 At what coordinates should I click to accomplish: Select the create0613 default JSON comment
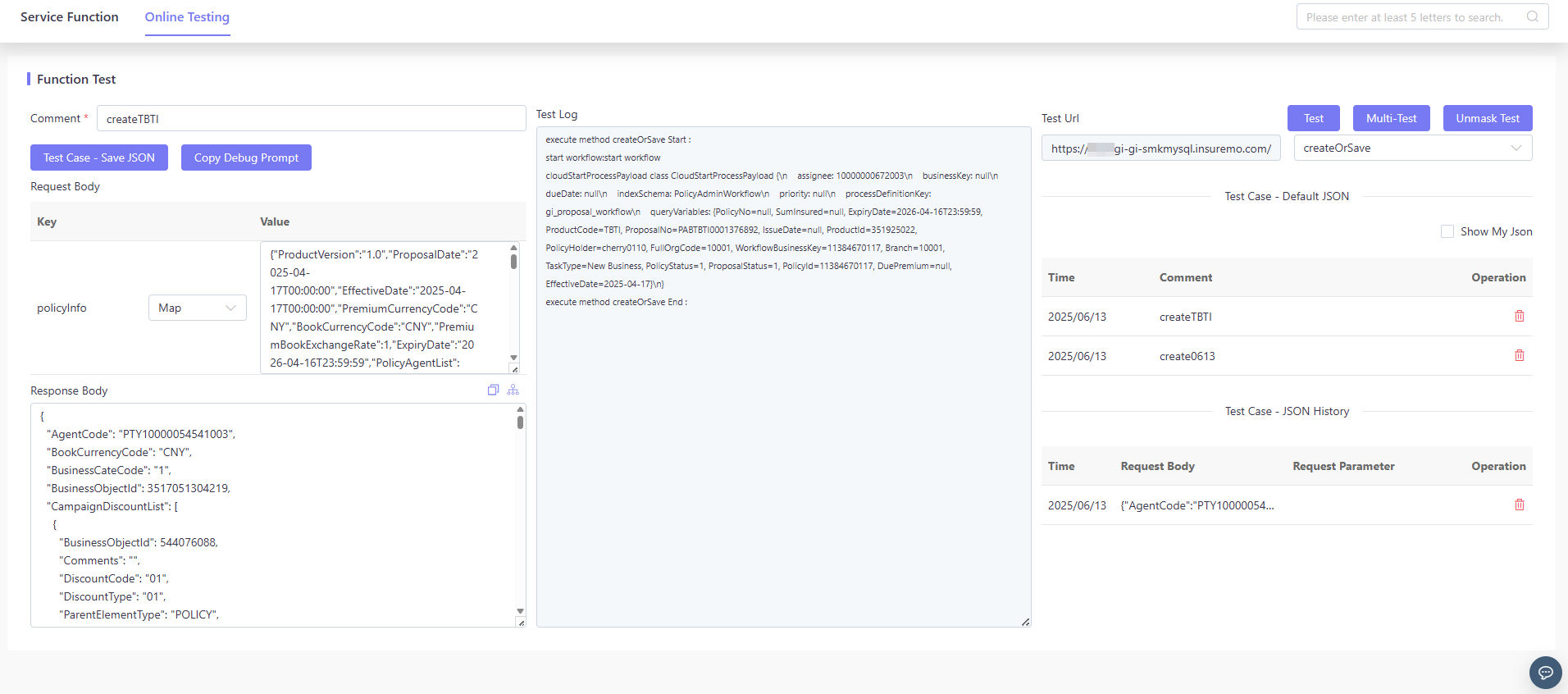click(1187, 356)
